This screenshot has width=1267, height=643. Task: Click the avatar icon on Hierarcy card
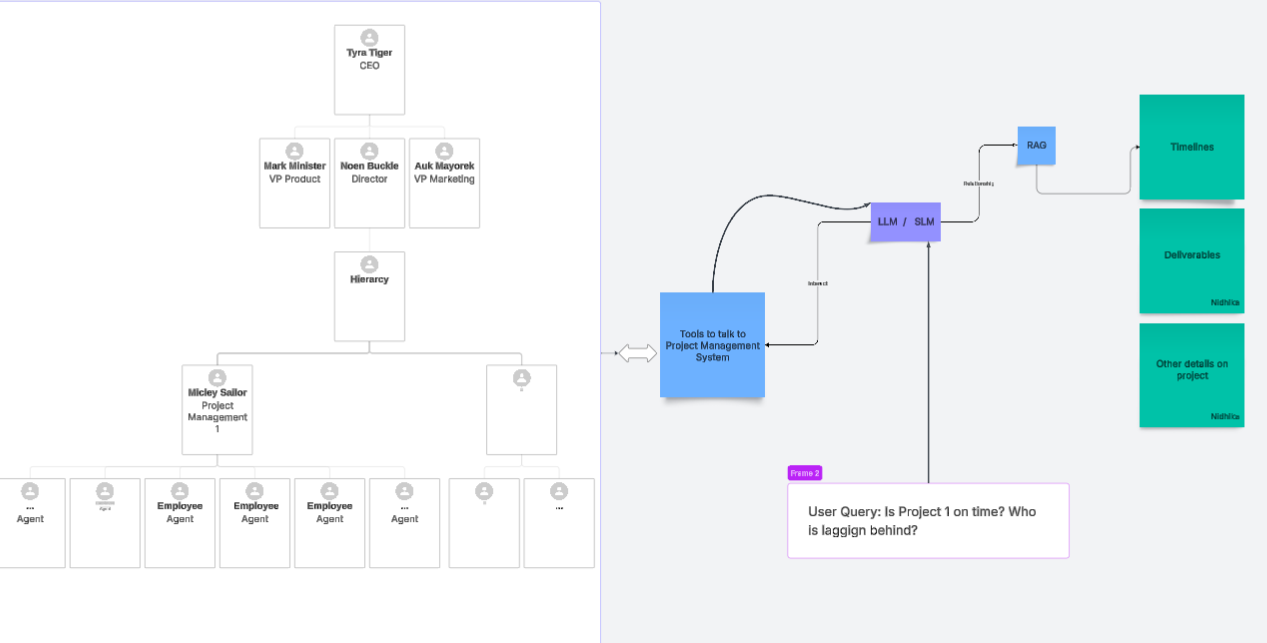tap(369, 264)
